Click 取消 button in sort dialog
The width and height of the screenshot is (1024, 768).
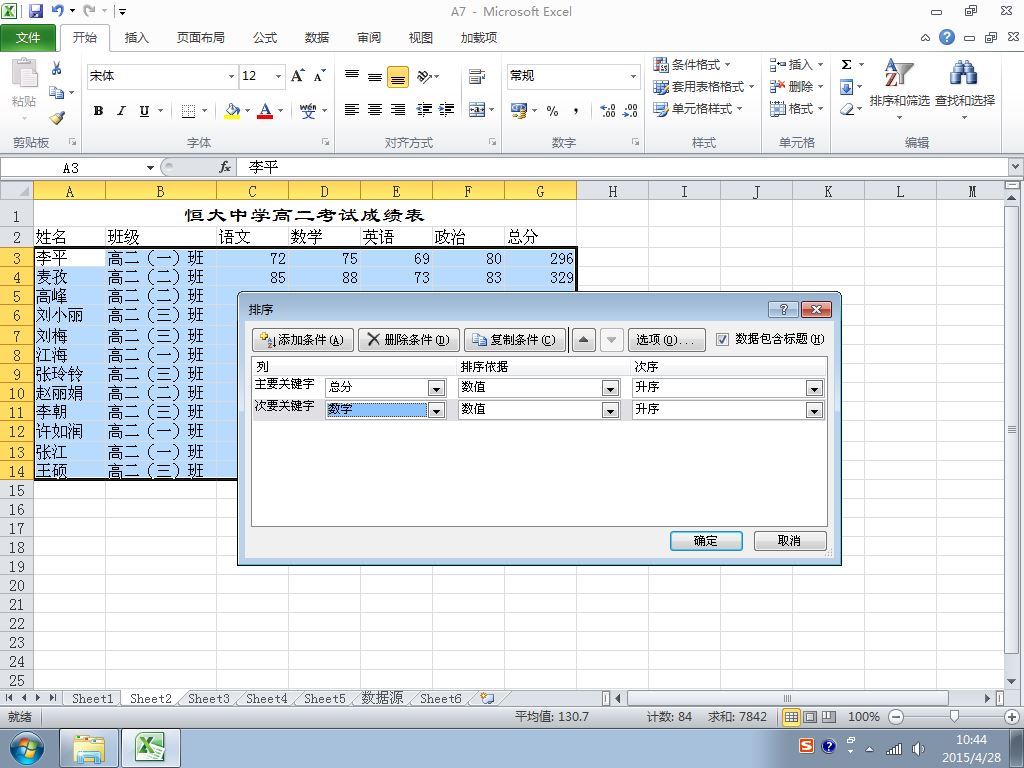[x=790, y=541]
